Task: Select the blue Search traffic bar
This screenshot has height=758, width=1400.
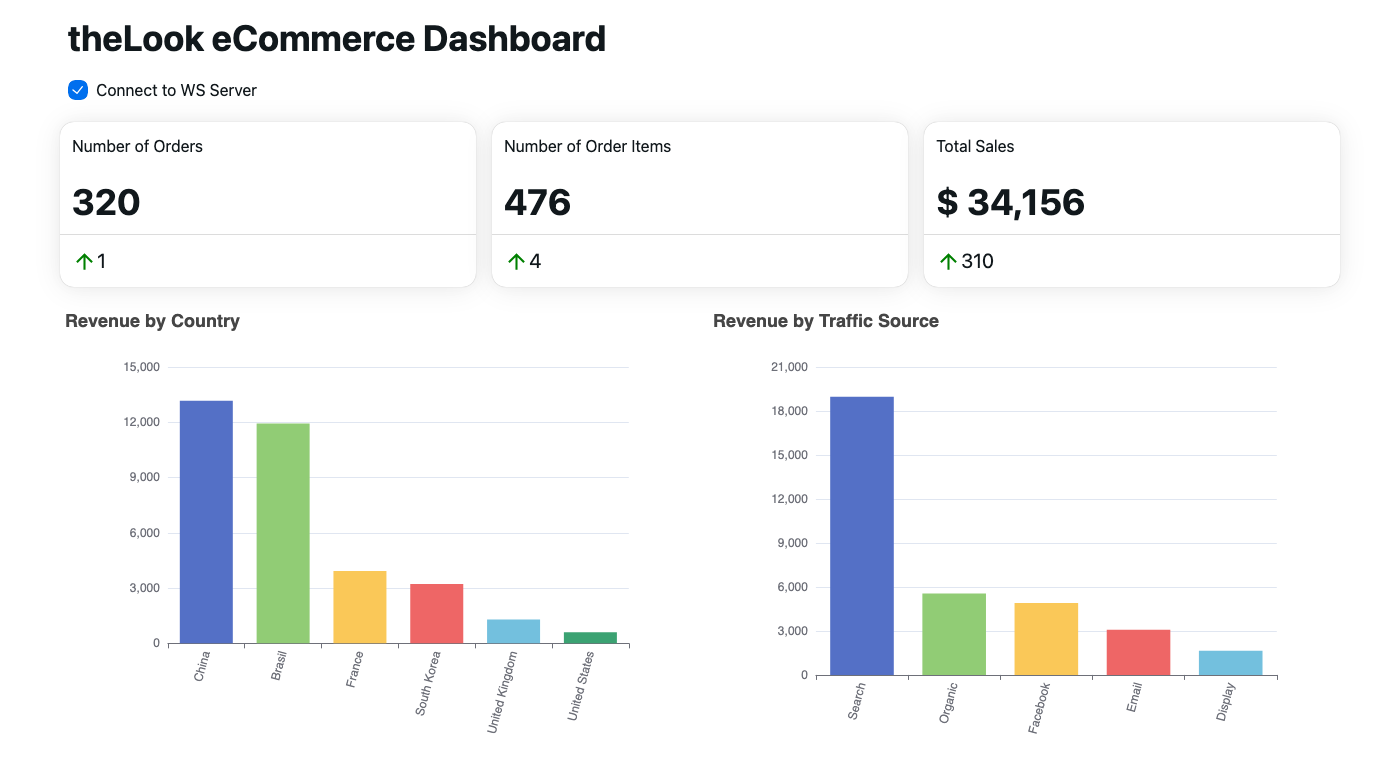Action: click(862, 536)
